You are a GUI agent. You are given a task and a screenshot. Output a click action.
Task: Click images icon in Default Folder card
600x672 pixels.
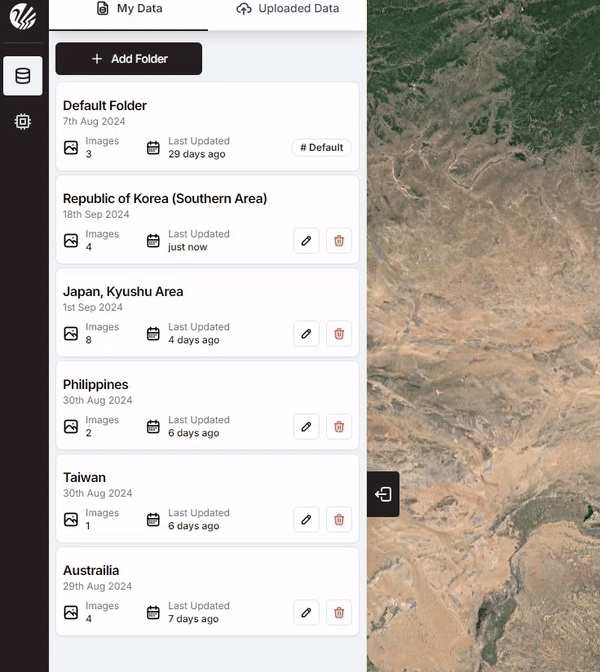tap(71, 148)
